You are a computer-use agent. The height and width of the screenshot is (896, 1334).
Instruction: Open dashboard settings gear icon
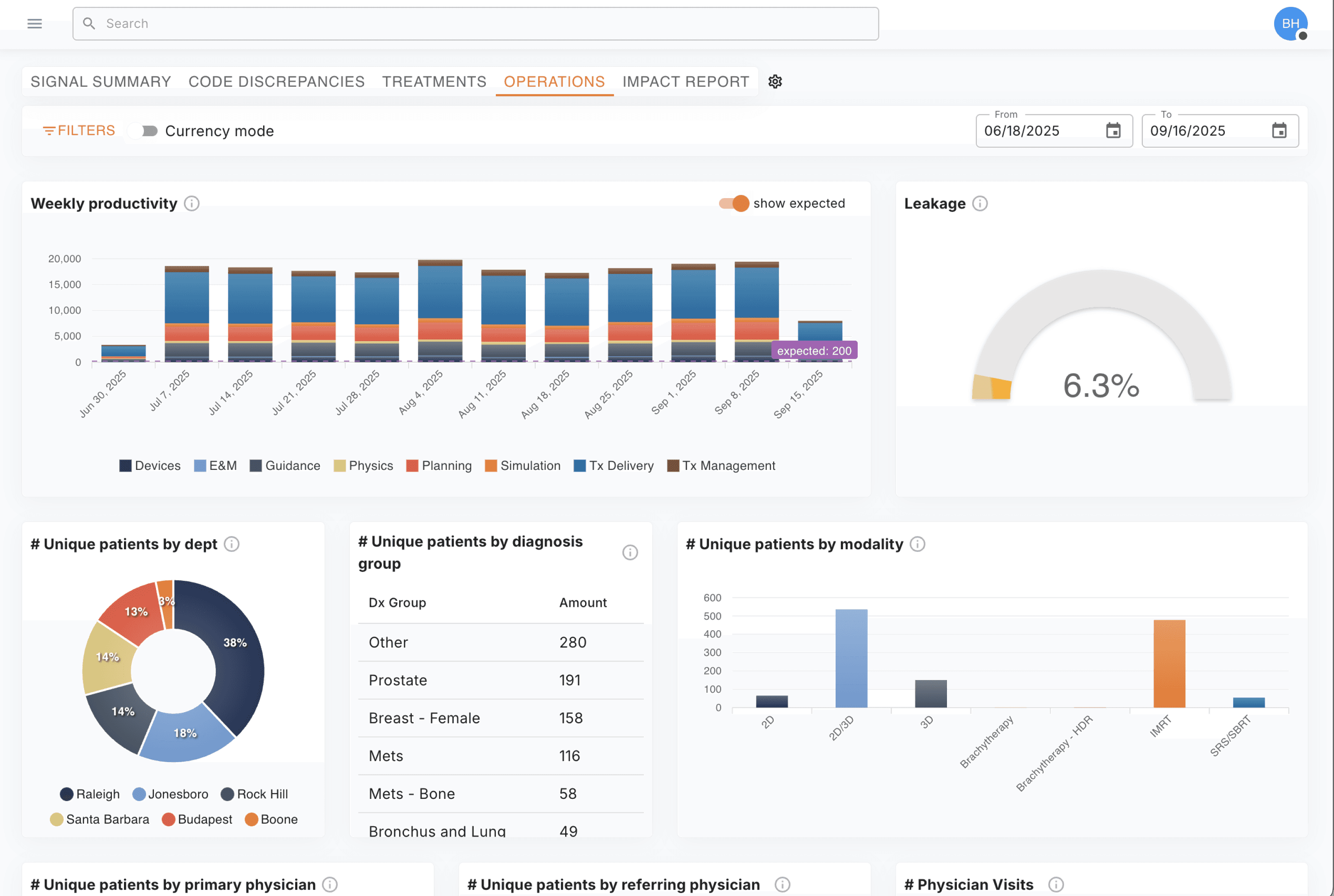click(774, 82)
